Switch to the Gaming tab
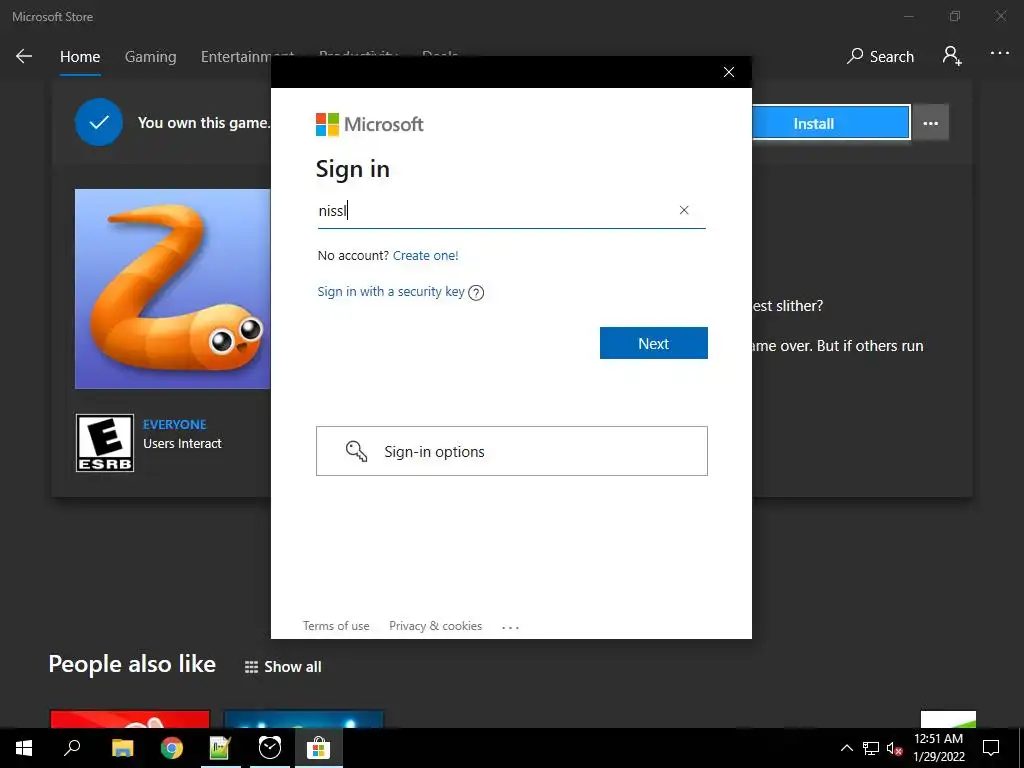 [x=150, y=57]
